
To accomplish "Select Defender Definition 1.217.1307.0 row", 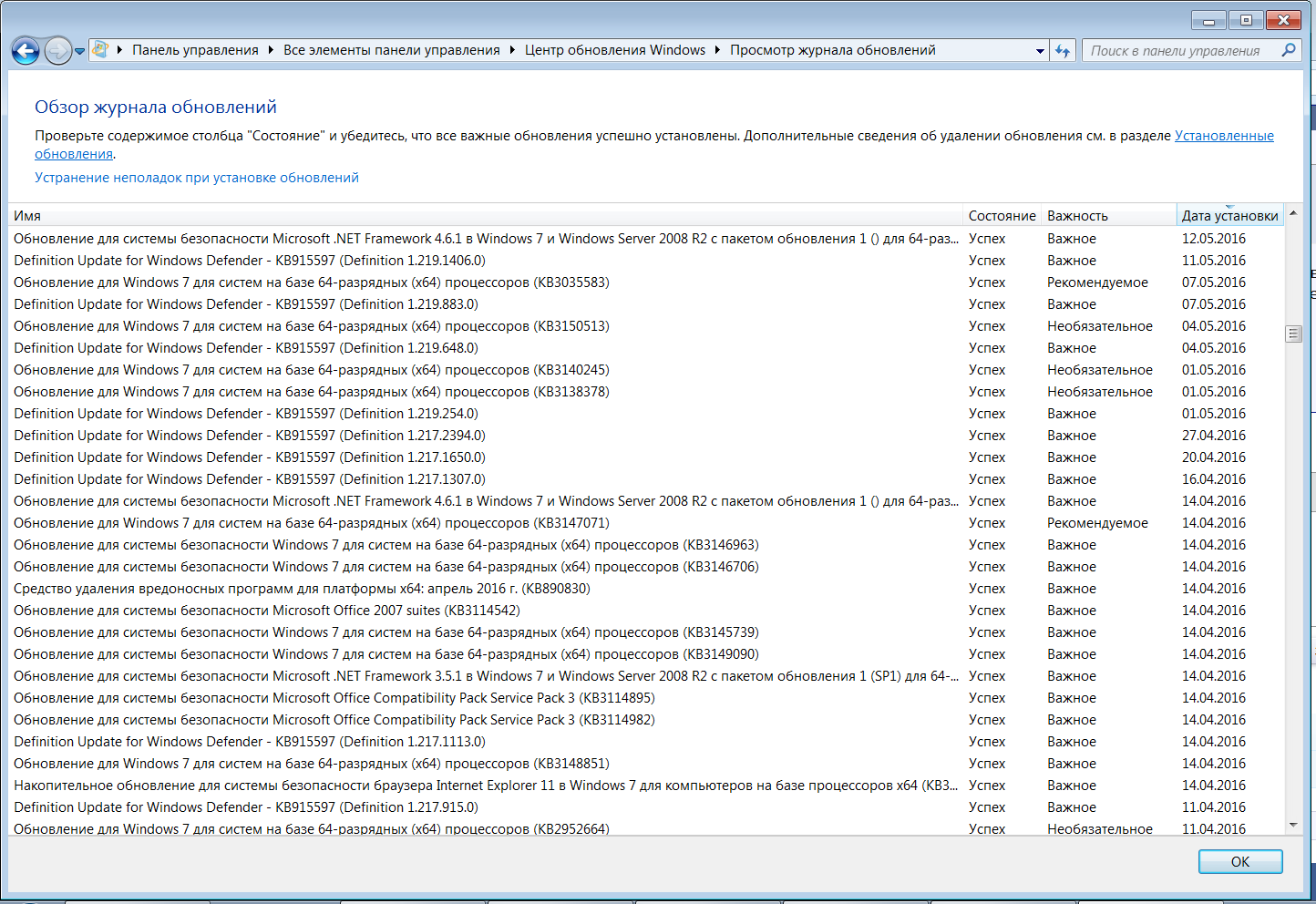I will coord(646,479).
